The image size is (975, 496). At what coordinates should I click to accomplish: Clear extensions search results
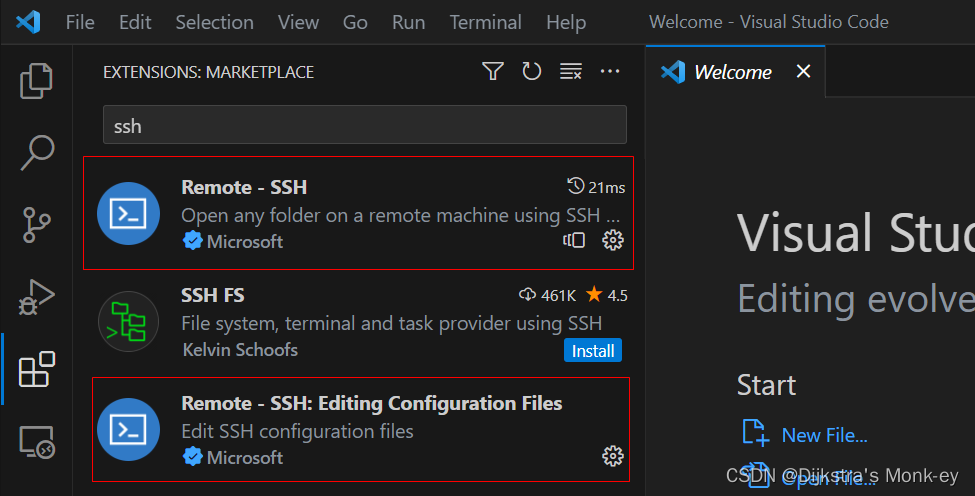tap(571, 71)
